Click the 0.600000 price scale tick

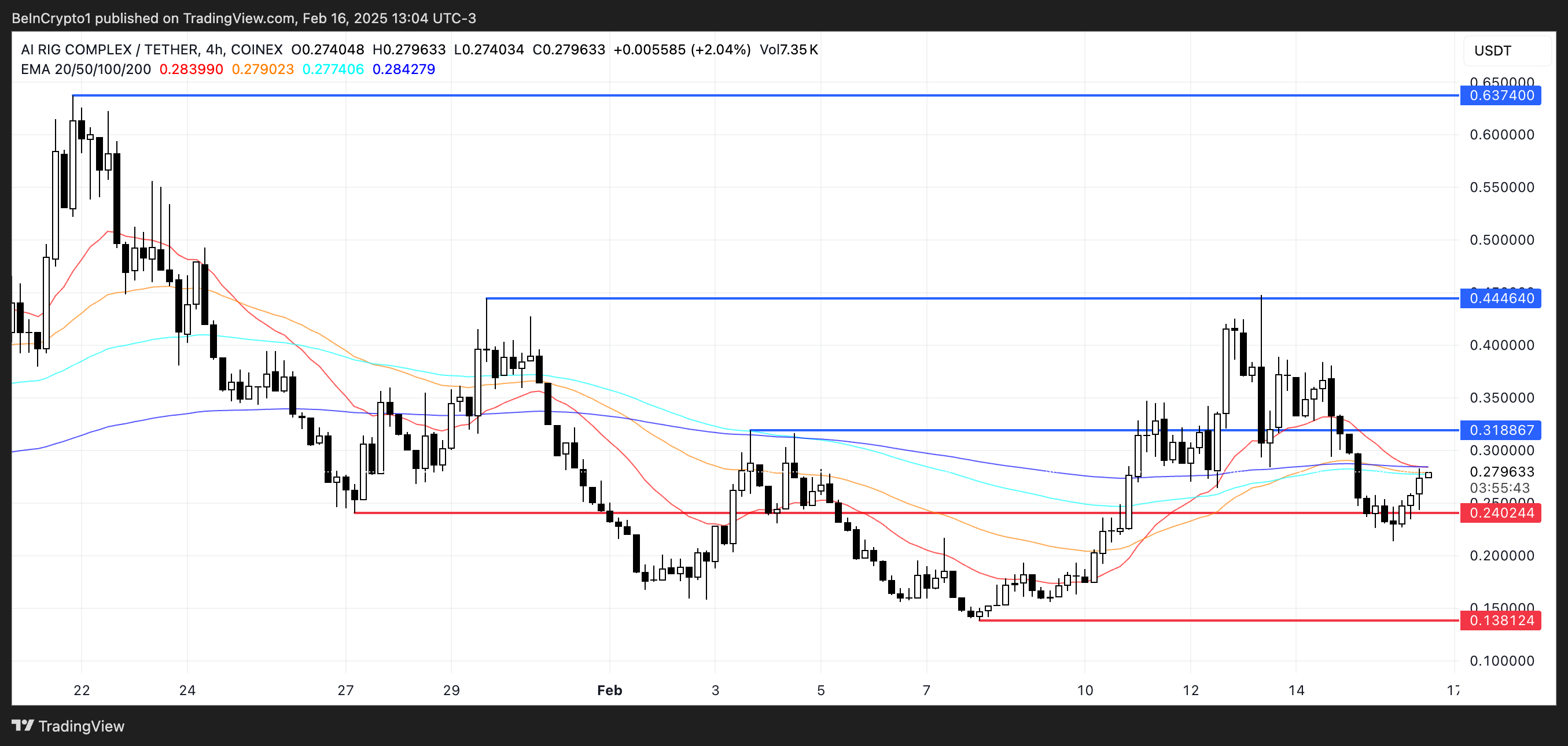click(1501, 135)
